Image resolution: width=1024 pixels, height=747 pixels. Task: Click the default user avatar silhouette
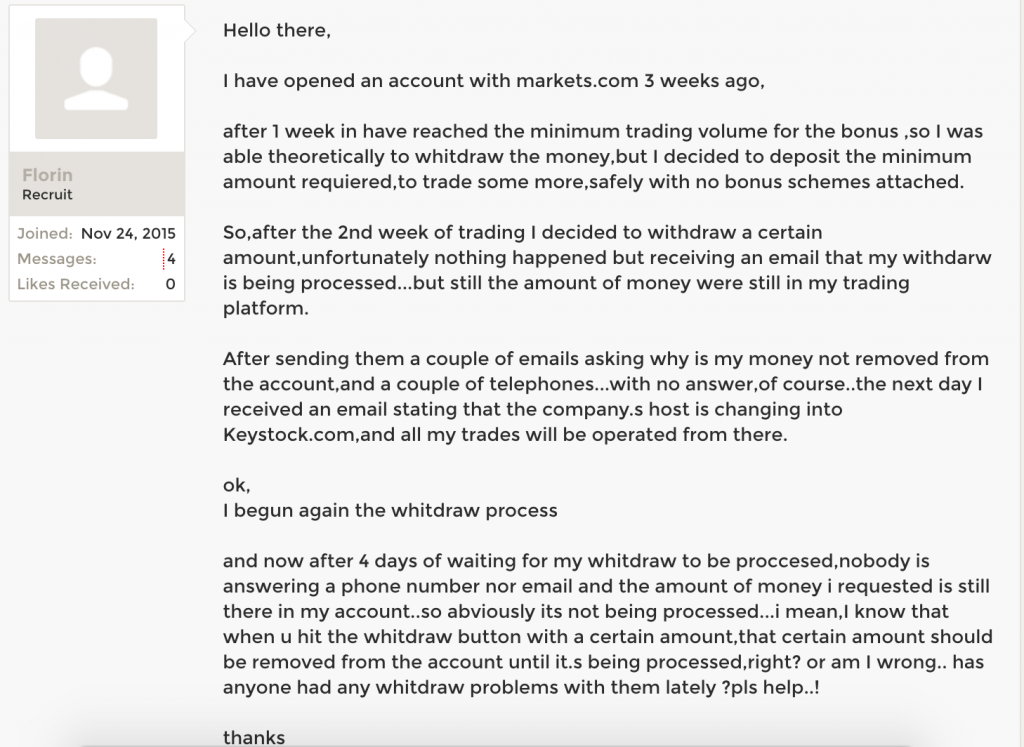(x=96, y=78)
